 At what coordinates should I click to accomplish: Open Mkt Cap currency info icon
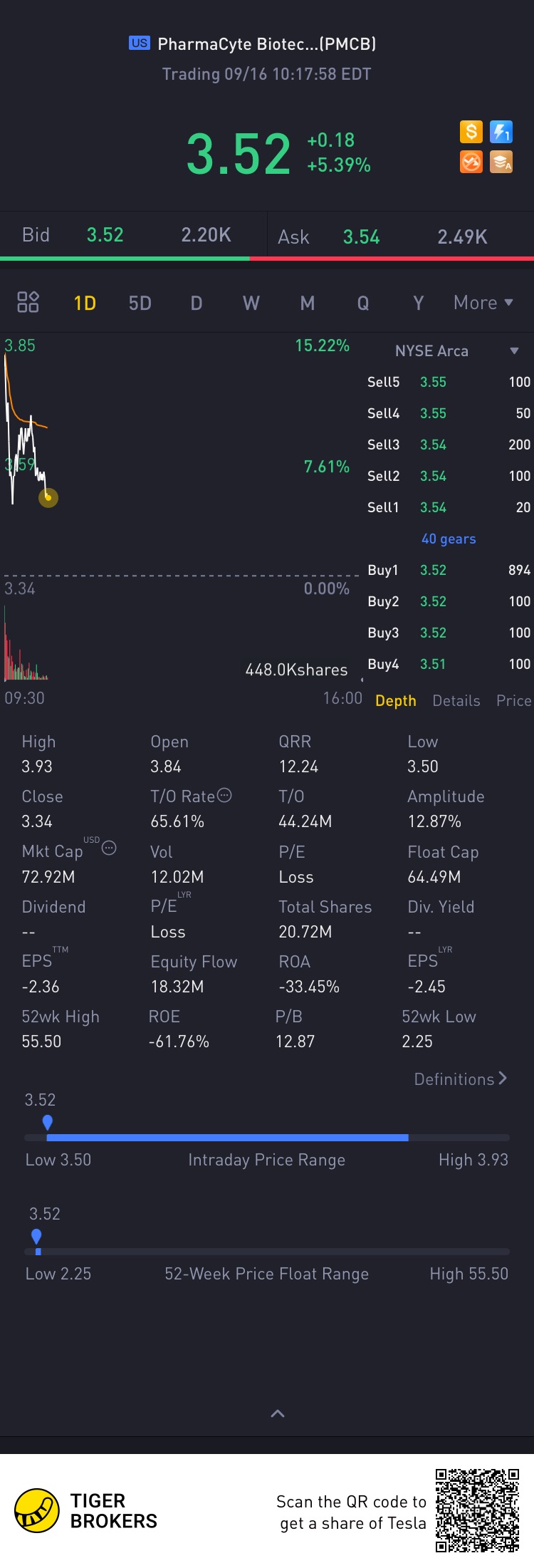coord(109,848)
